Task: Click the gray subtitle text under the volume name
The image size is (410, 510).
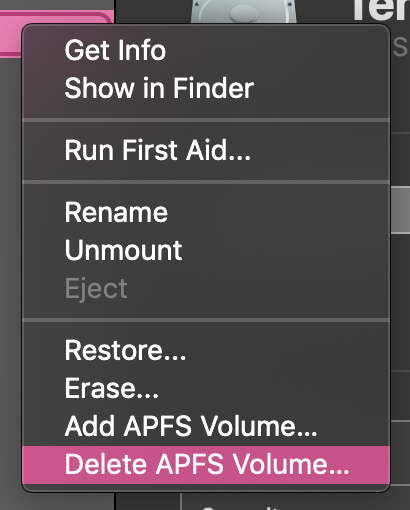Action: click(400, 47)
